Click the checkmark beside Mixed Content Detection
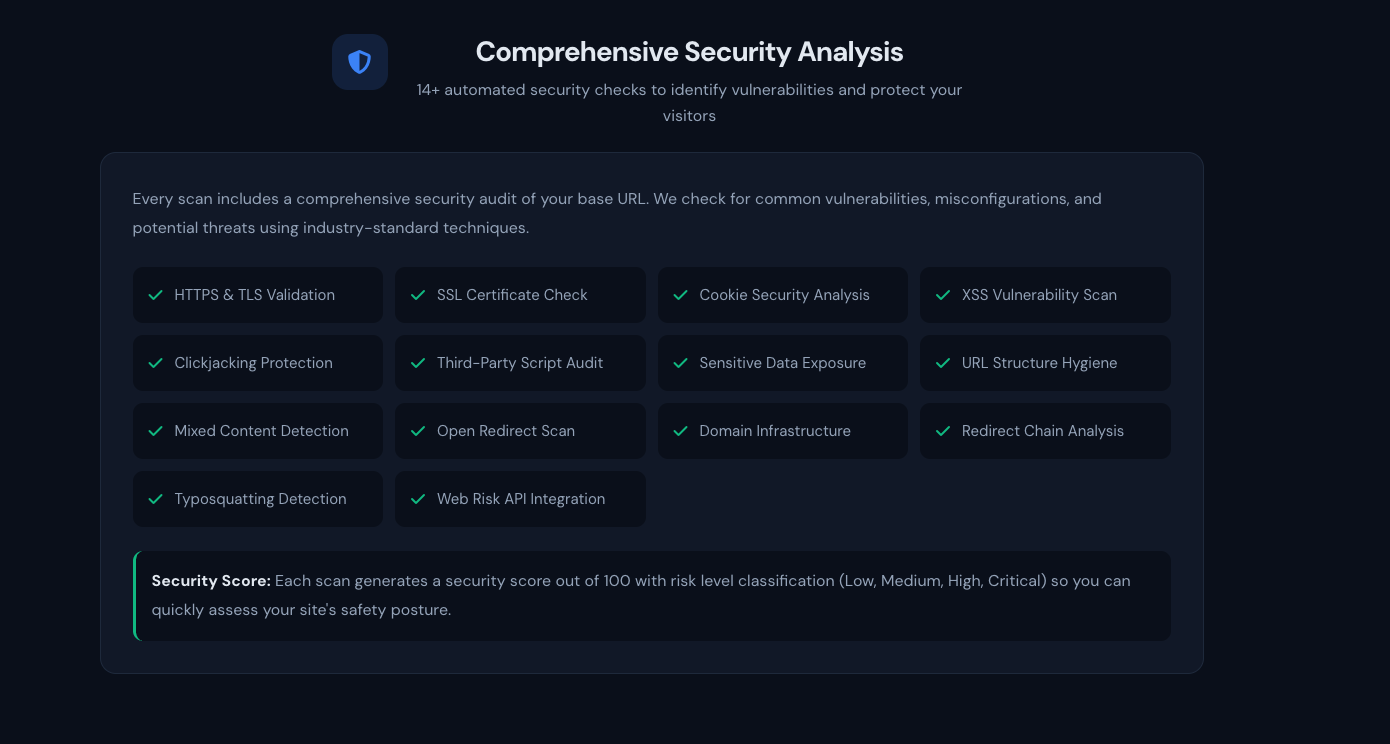The image size is (1390, 744). pyautogui.click(x=155, y=431)
